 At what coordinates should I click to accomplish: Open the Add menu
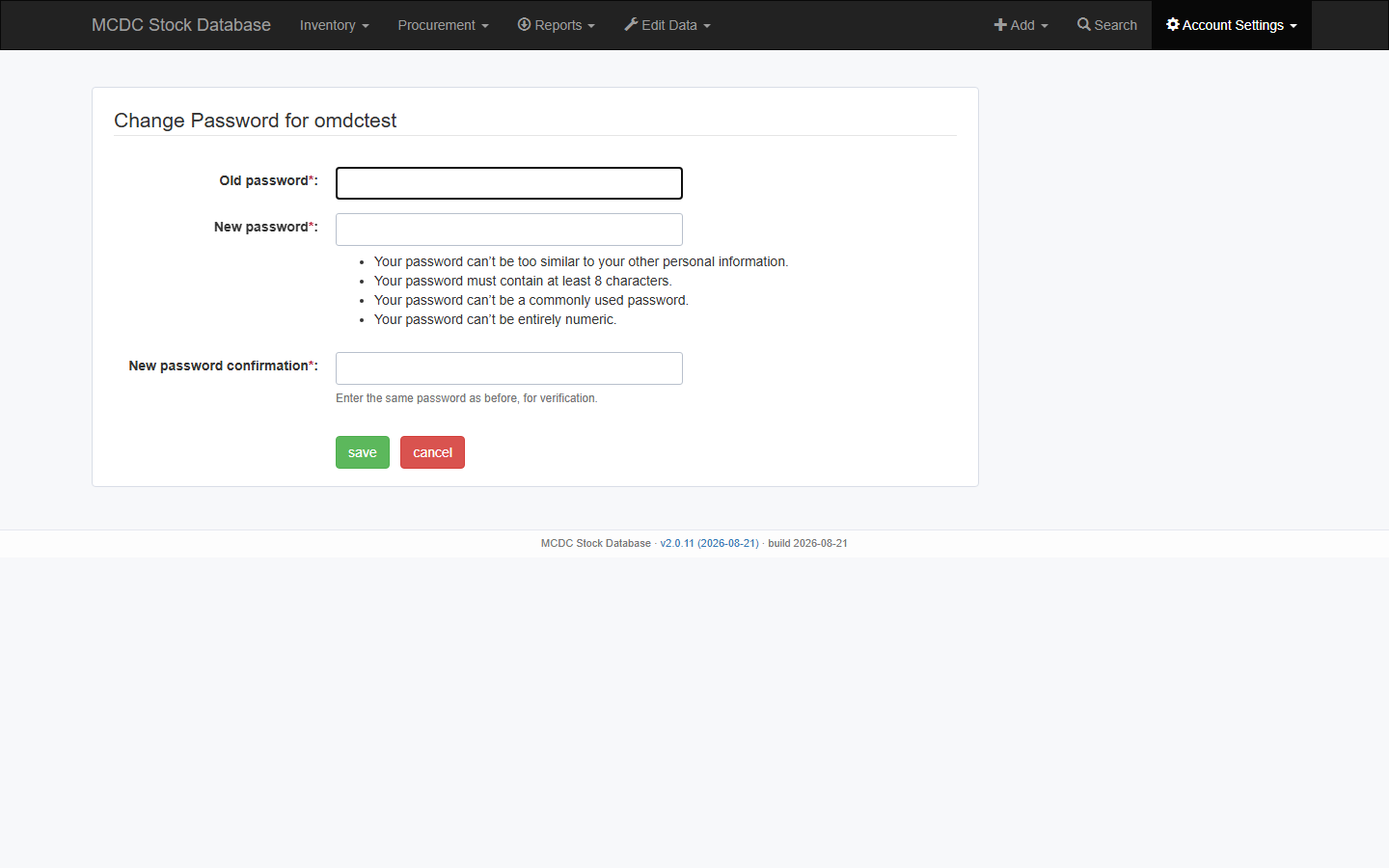tap(1021, 25)
